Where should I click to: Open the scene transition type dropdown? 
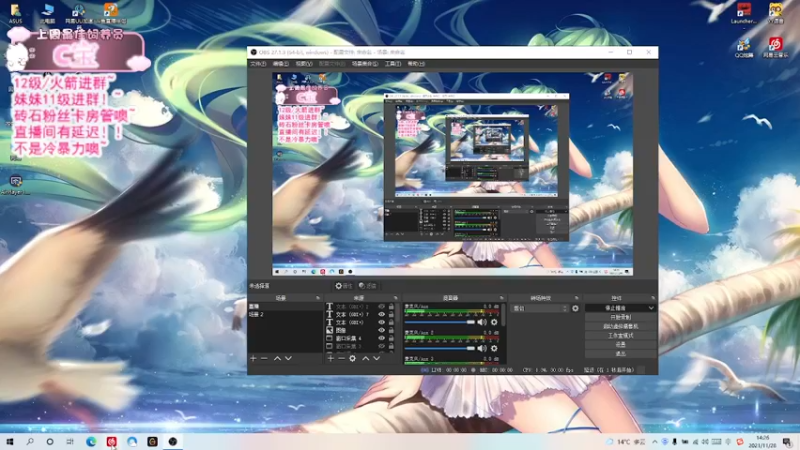tap(540, 308)
